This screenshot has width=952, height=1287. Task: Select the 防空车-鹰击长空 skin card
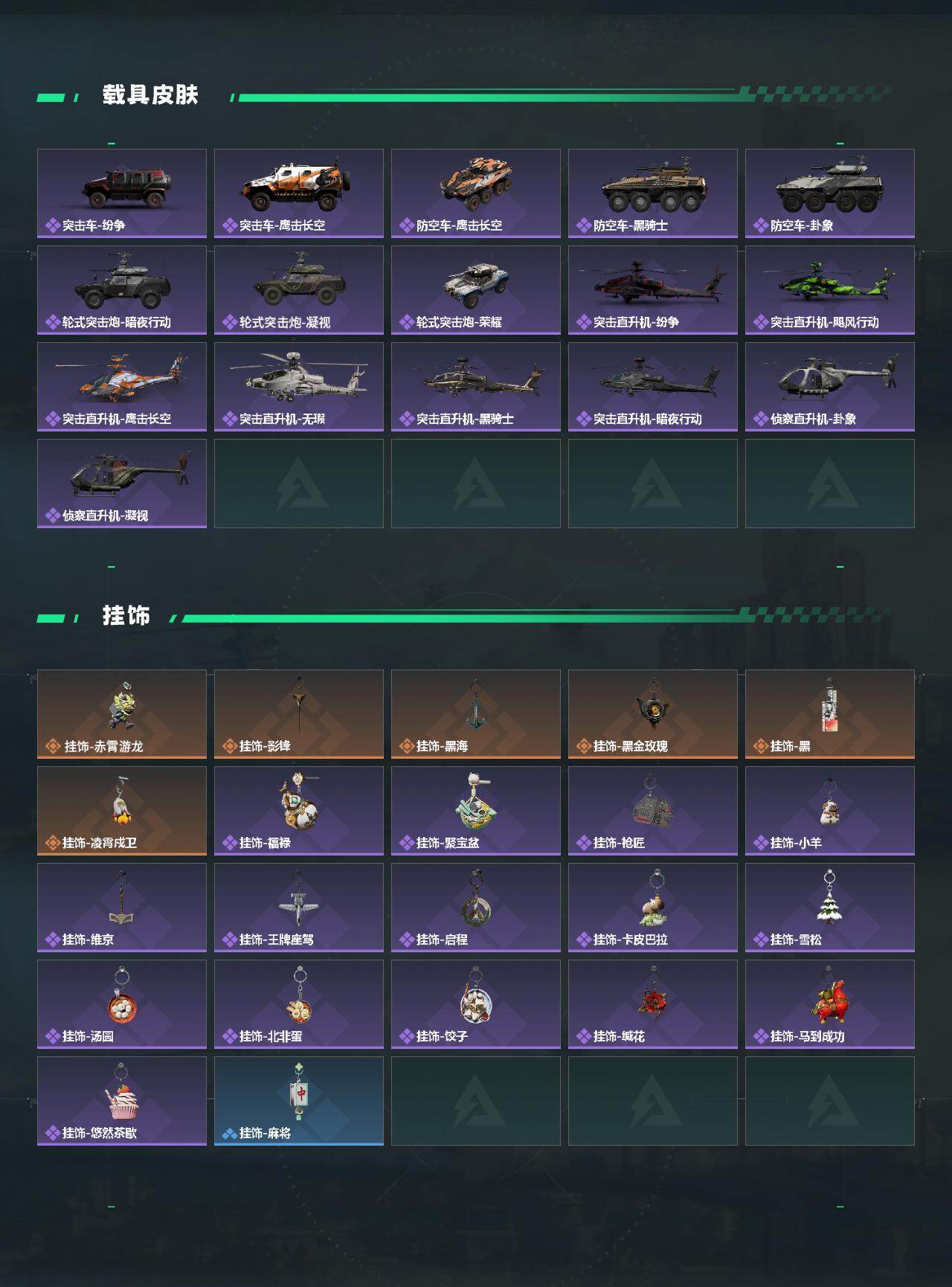(476, 193)
